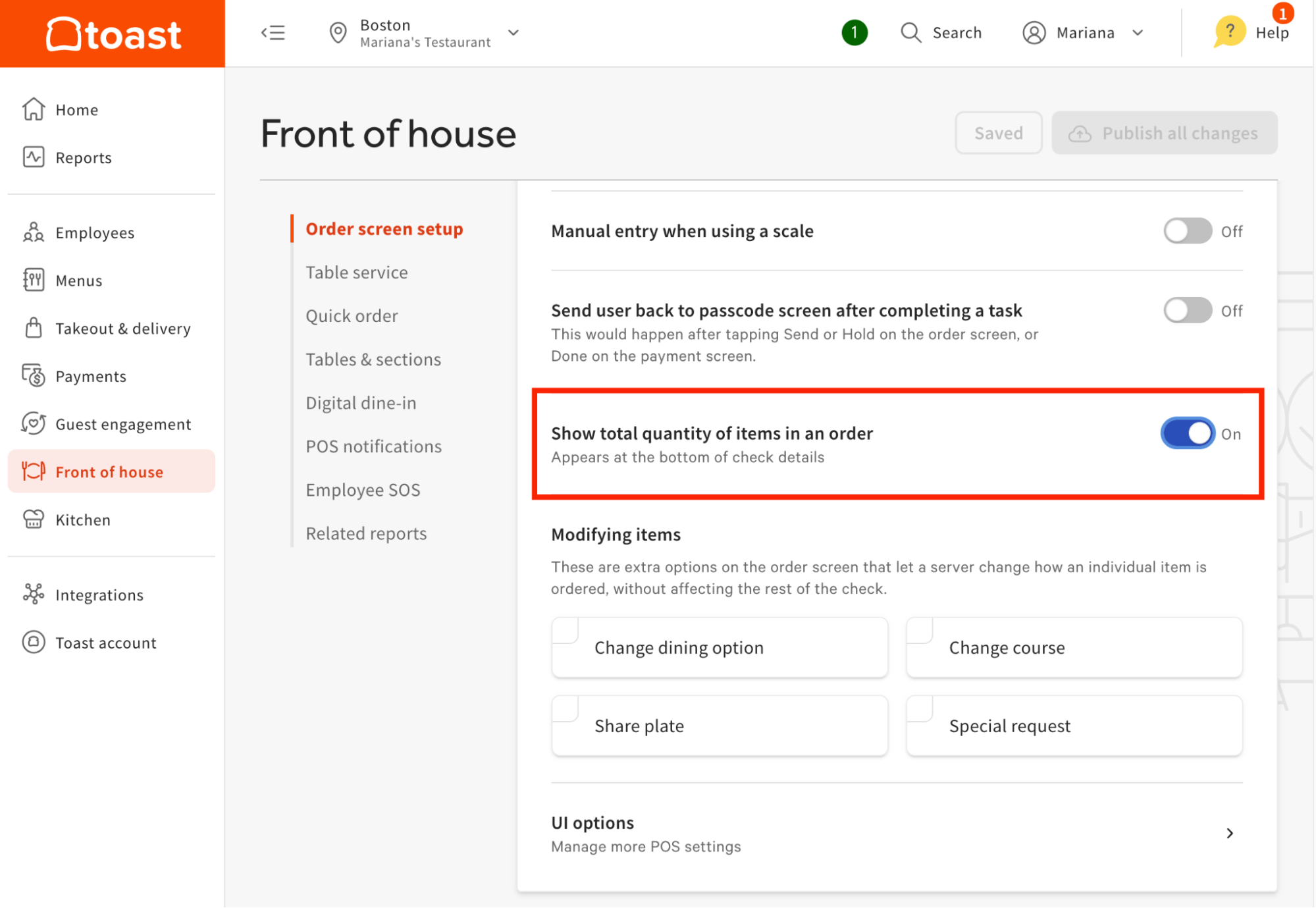
Task: Turn off Show total quantity of items
Action: [x=1187, y=433]
